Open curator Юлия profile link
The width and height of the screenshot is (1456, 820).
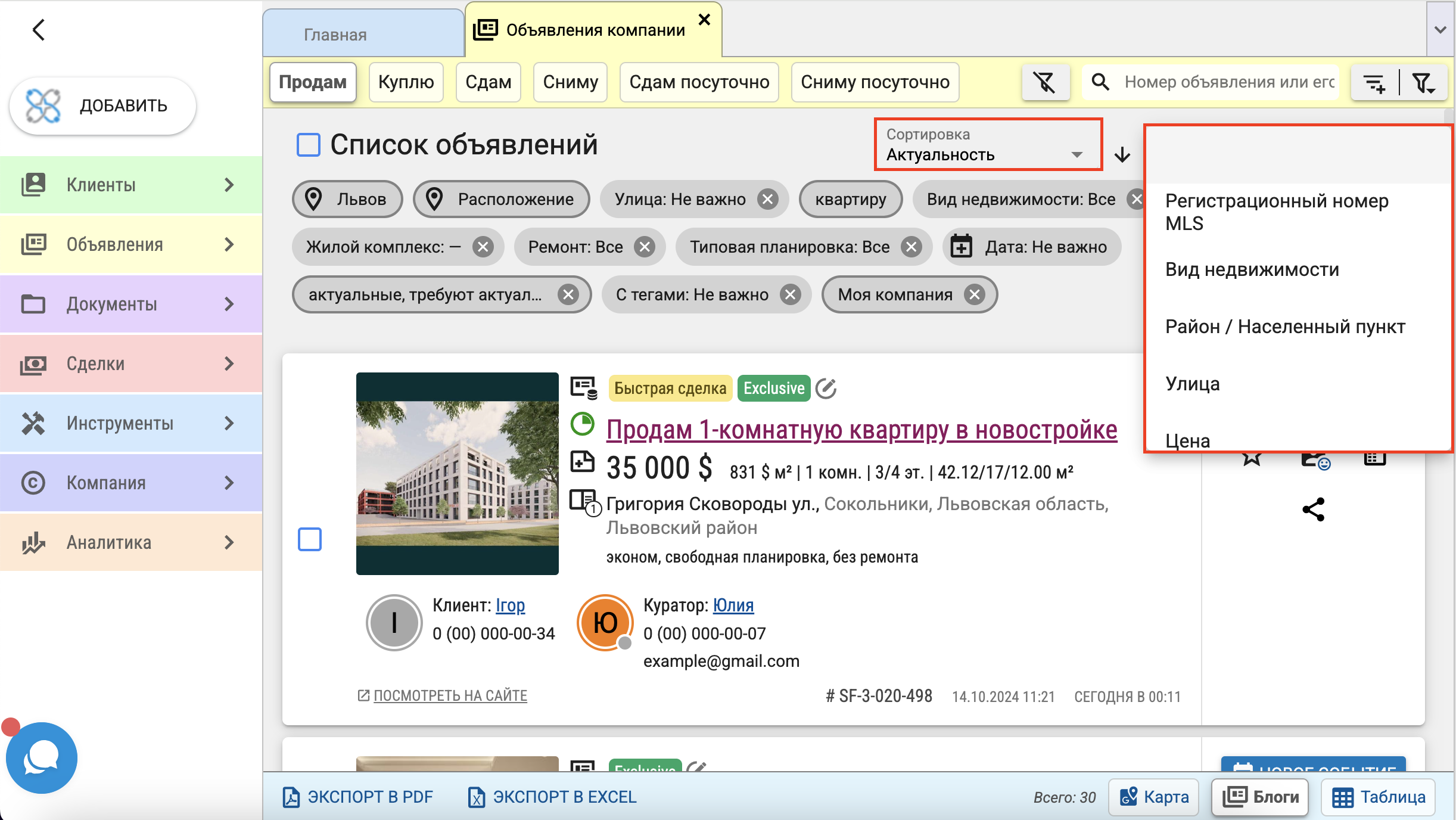tap(733, 605)
